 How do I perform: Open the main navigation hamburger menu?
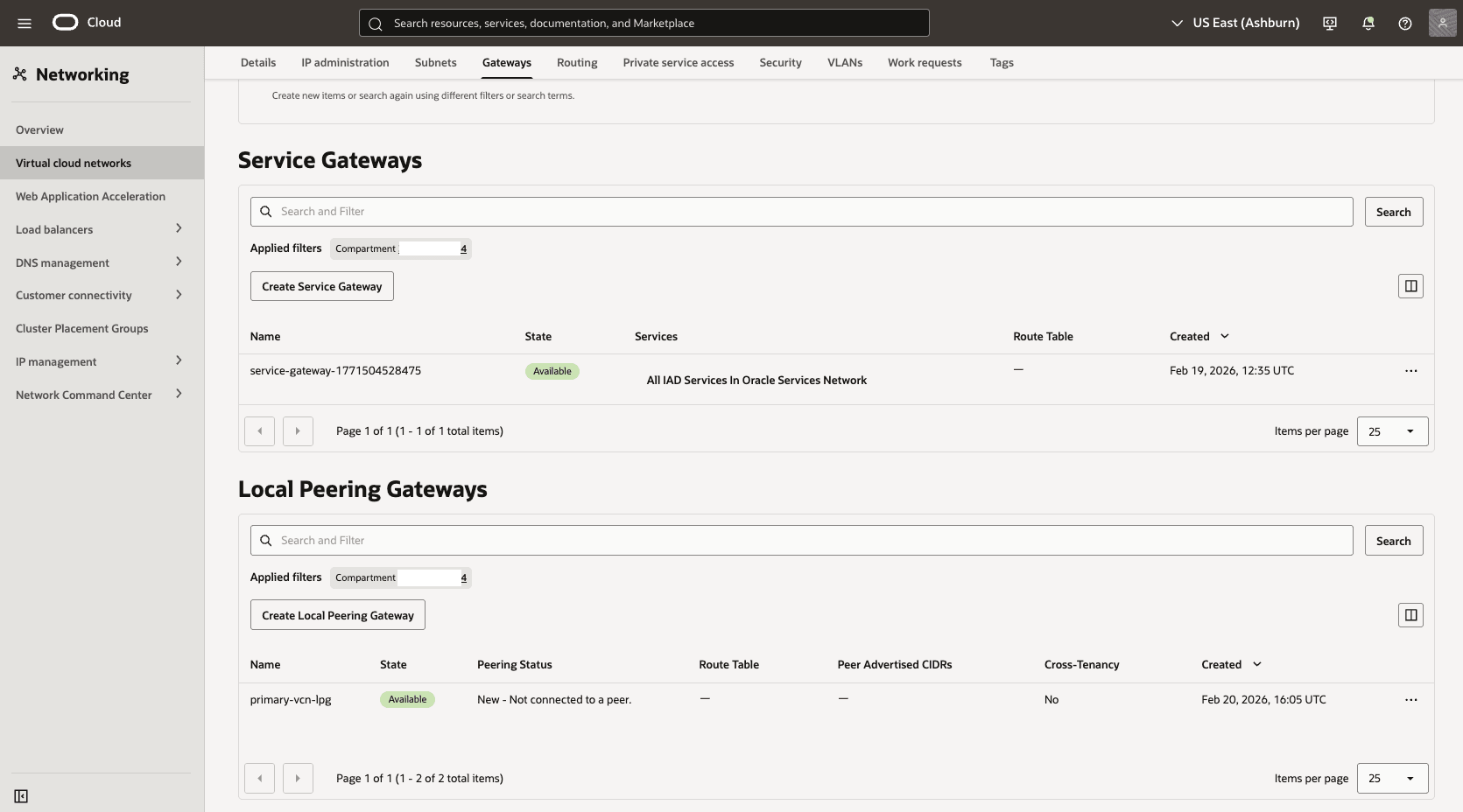point(25,23)
